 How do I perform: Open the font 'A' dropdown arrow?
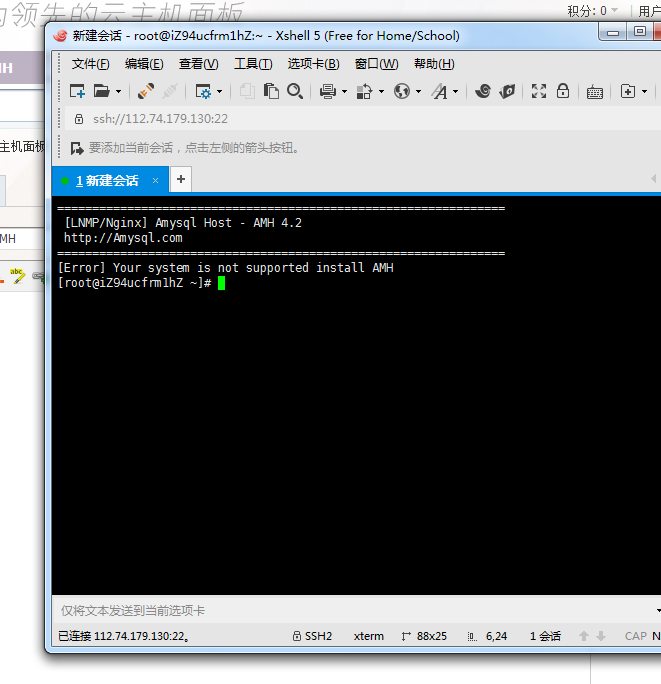[x=455, y=92]
